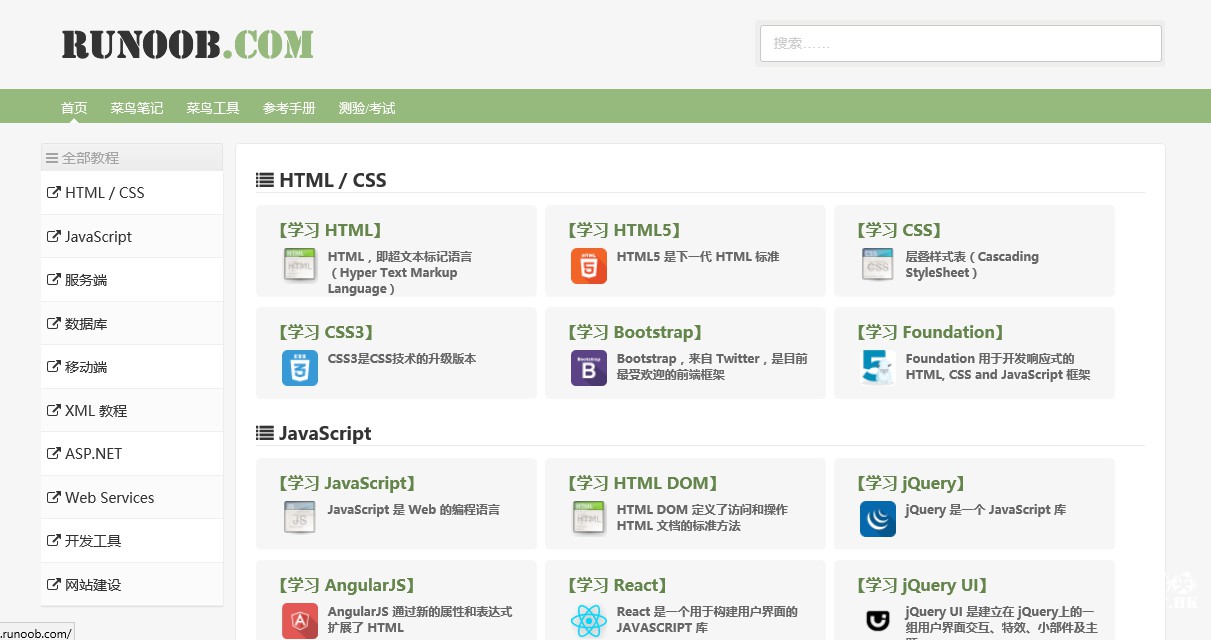1211x640 pixels.
Task: Open the 菜鸟工具 navigation tab
Action: (213, 108)
